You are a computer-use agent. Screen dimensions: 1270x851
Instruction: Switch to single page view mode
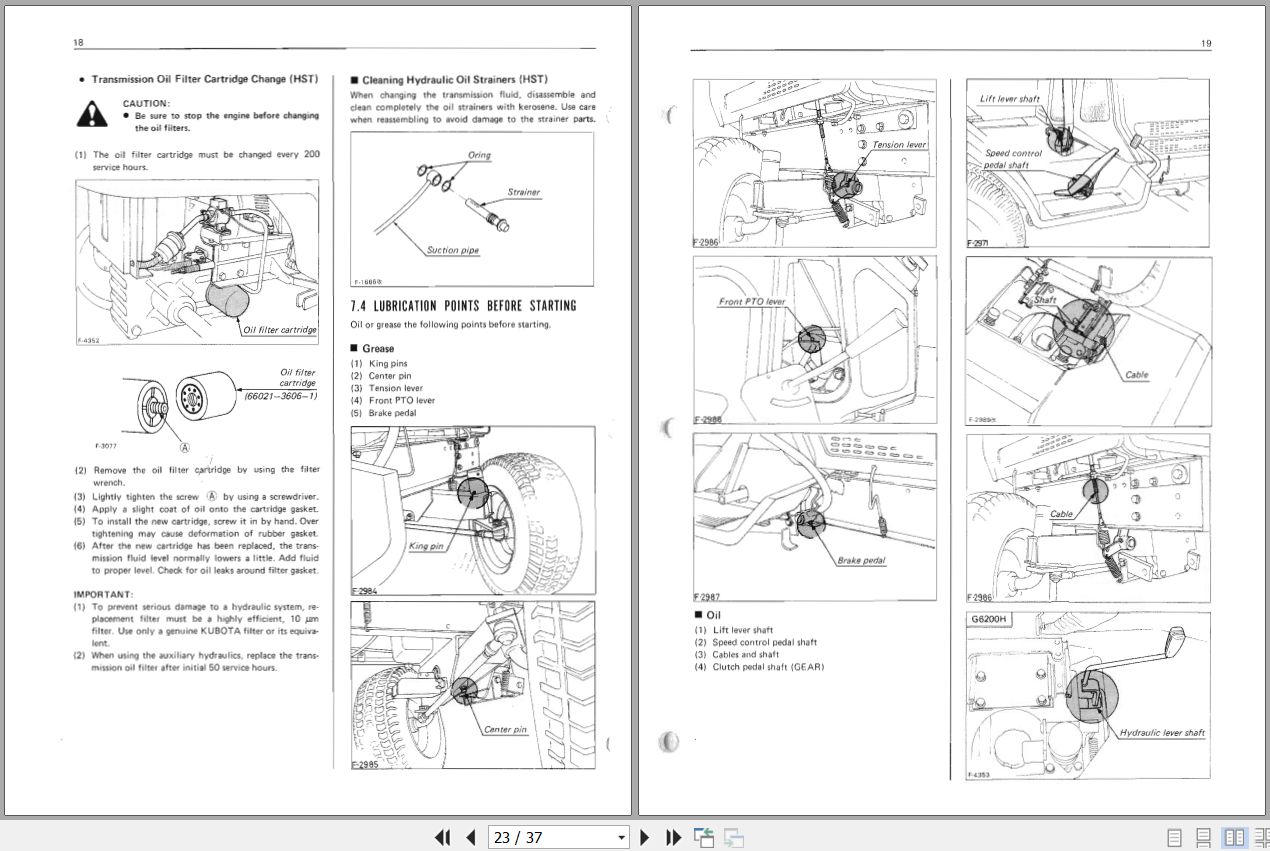1172,837
